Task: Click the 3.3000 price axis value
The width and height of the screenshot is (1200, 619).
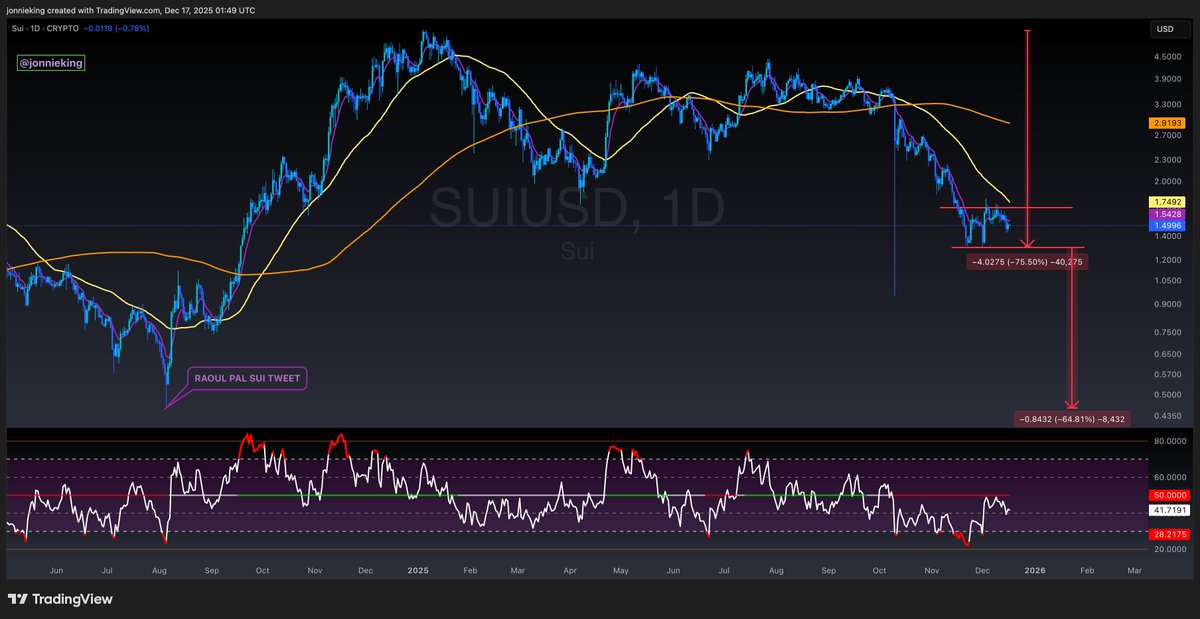Action: [1168, 104]
